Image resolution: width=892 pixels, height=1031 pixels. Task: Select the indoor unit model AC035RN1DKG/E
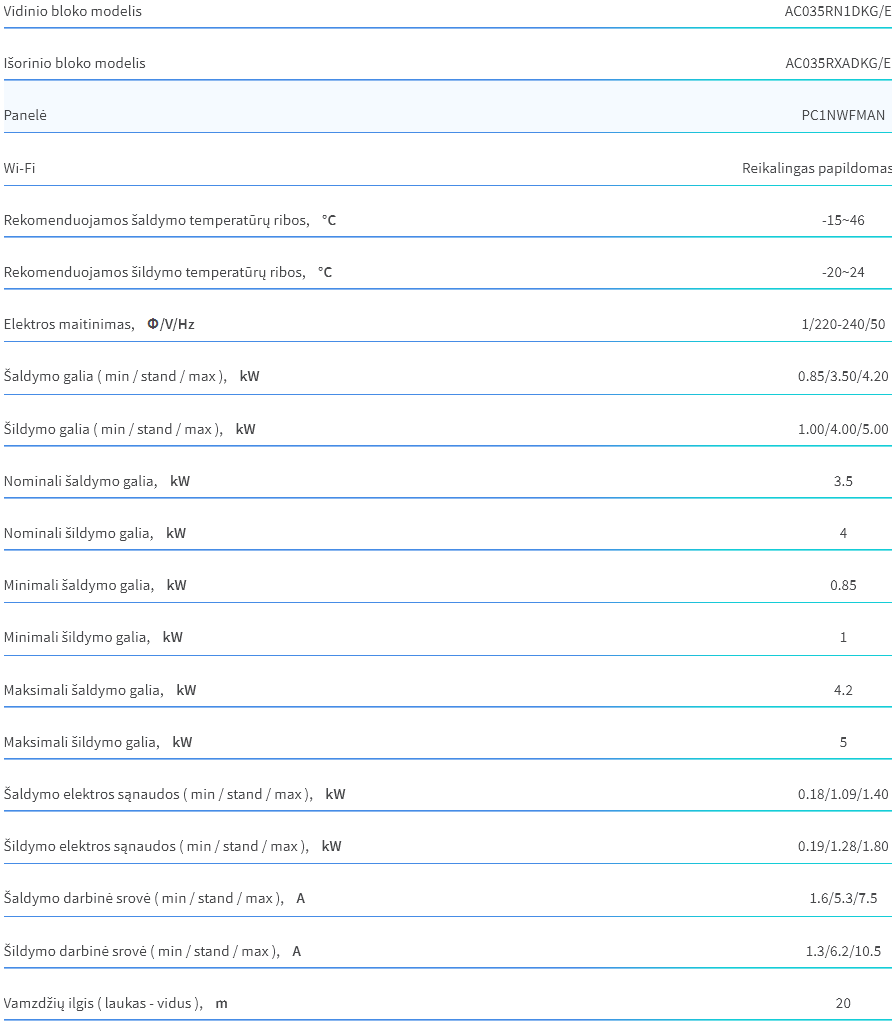(838, 11)
